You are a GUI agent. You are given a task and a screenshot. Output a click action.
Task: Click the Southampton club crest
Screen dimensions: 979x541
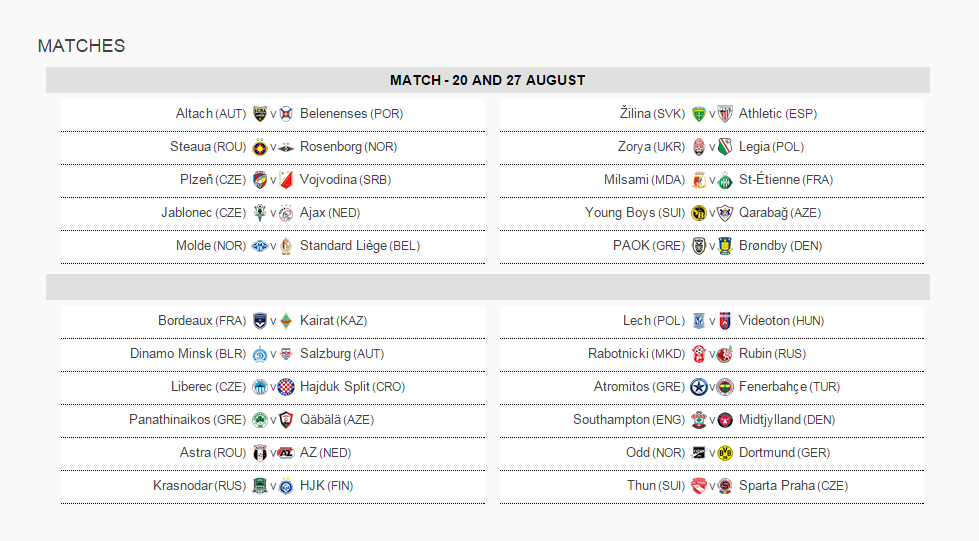pos(699,420)
